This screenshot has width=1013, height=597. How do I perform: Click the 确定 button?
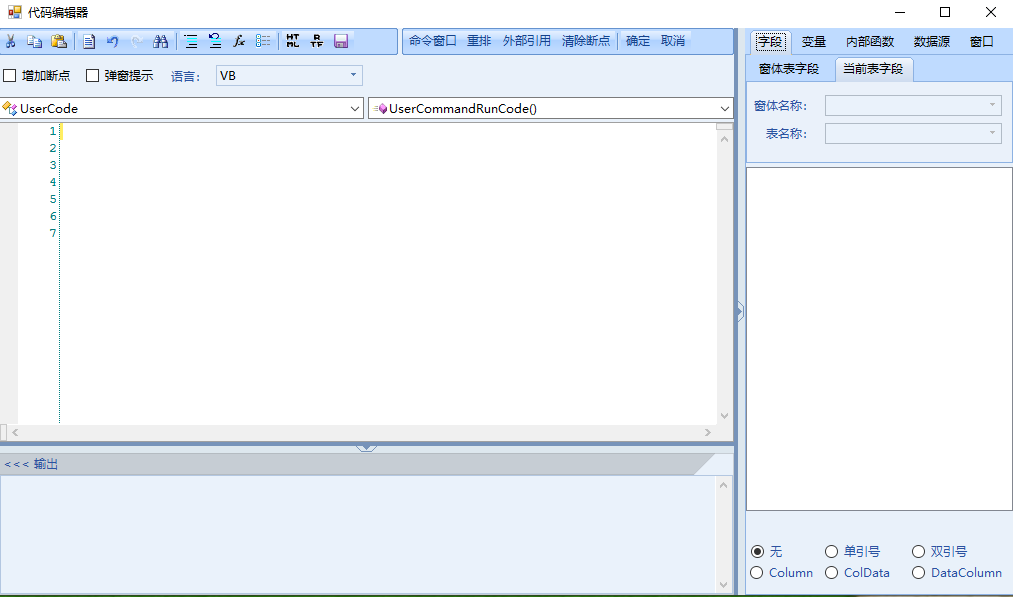[x=638, y=41]
